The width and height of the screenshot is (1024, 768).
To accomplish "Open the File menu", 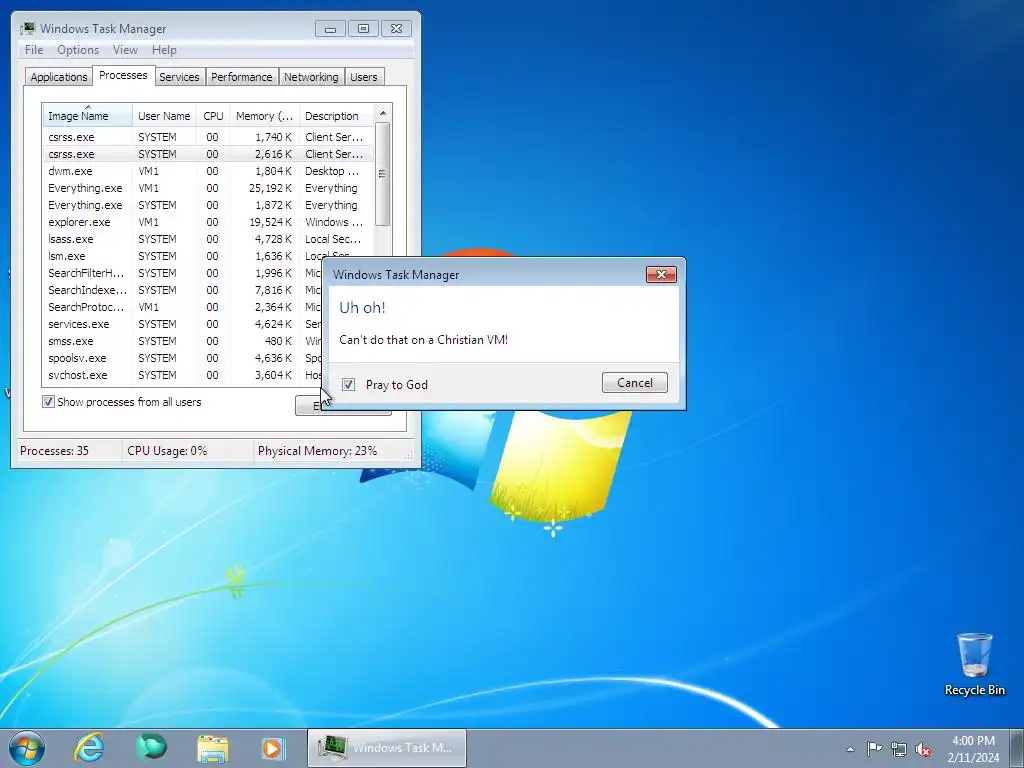I will 34,50.
